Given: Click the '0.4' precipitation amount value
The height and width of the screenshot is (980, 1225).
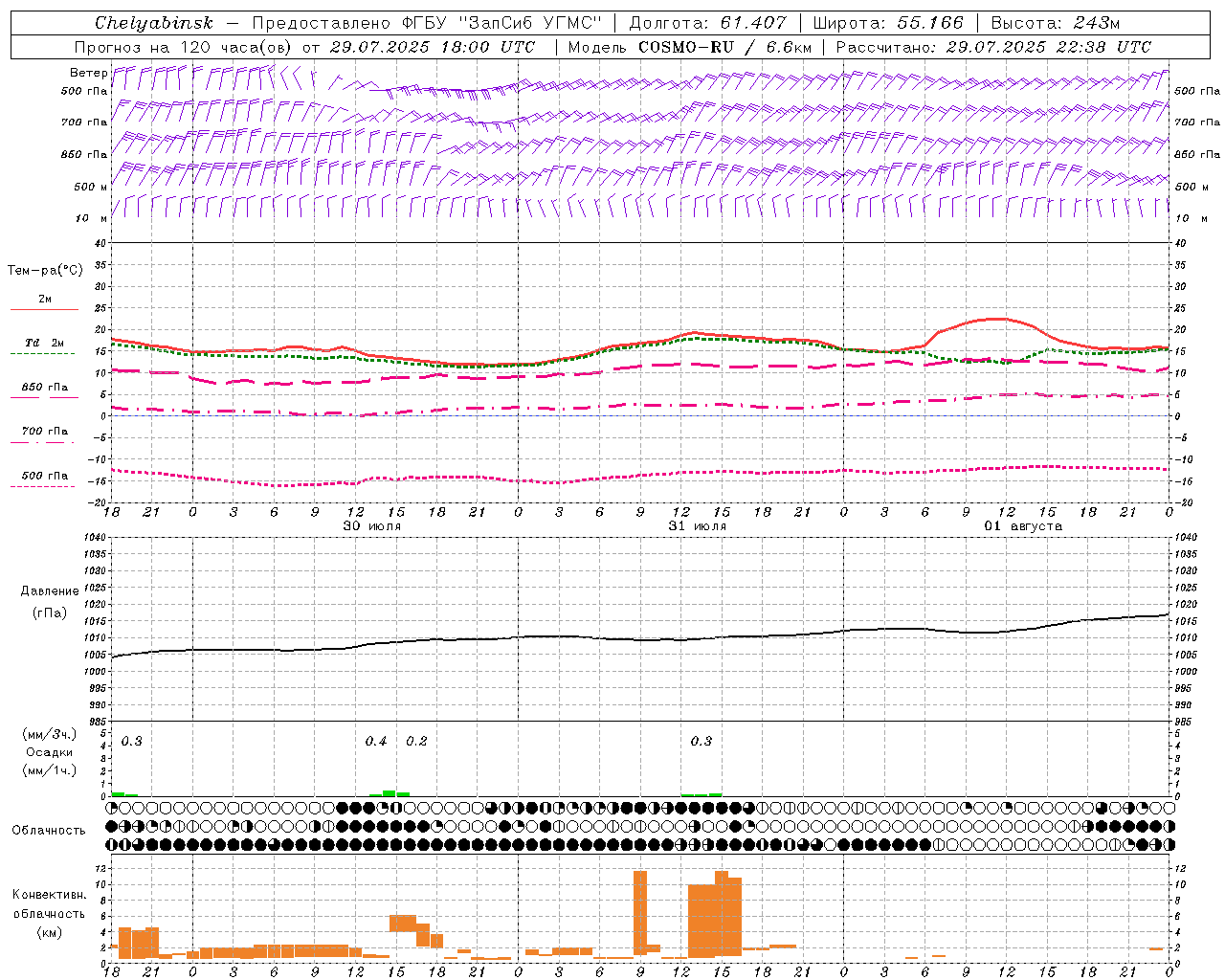Looking at the screenshot, I should click(376, 742).
